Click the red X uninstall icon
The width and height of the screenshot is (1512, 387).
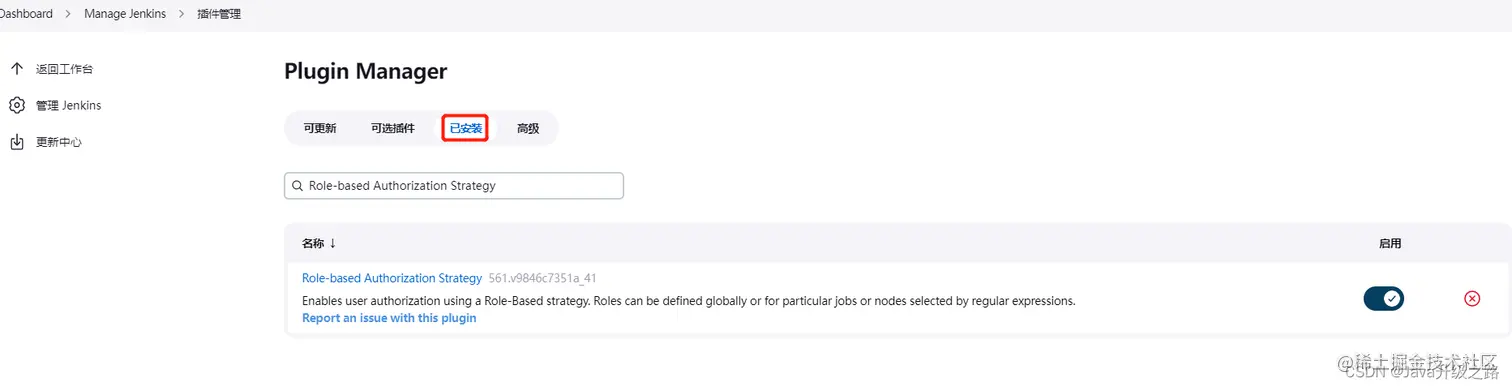tap(1472, 298)
